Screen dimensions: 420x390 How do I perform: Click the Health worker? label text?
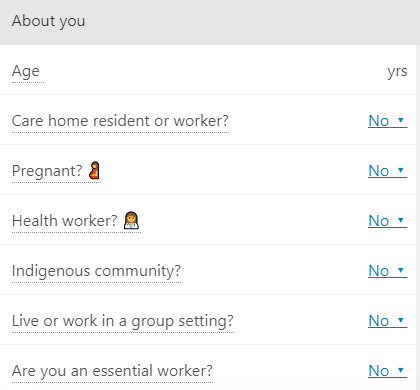pos(65,221)
